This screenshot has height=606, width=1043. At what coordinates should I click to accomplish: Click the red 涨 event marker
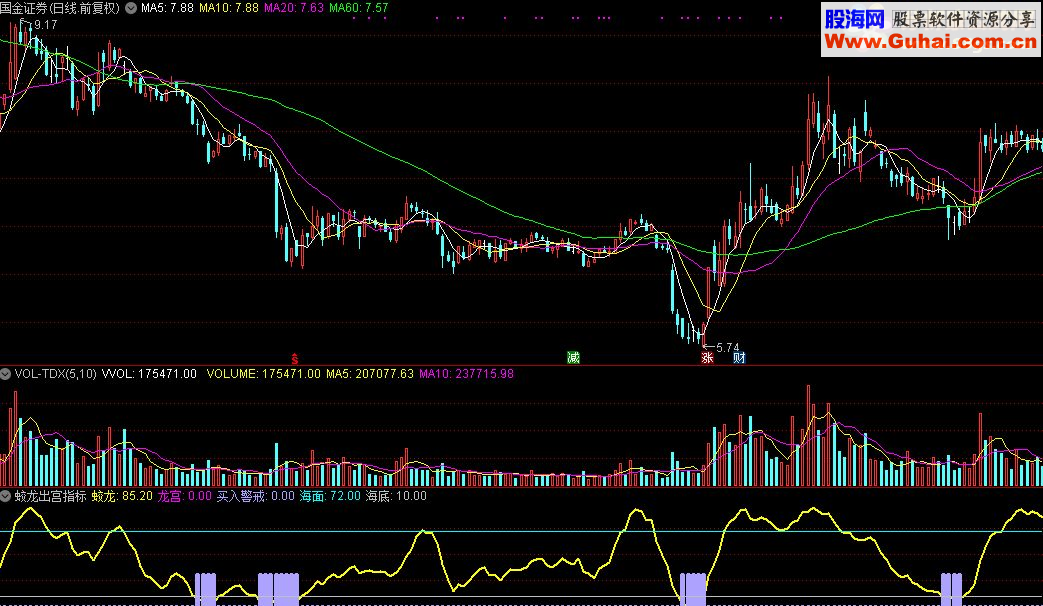click(x=707, y=358)
